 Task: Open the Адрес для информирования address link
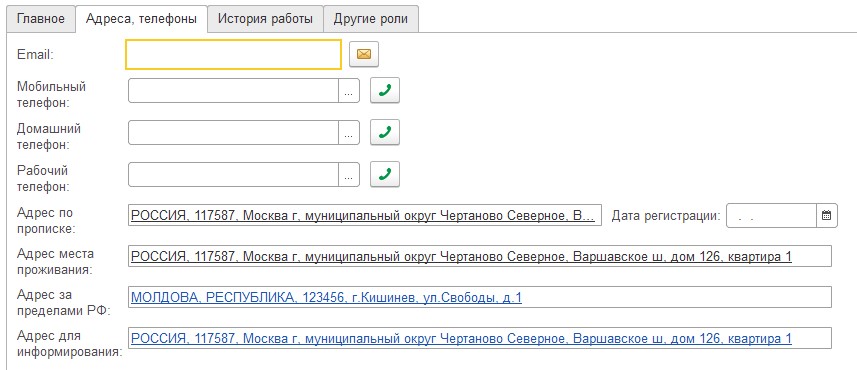tap(461, 339)
